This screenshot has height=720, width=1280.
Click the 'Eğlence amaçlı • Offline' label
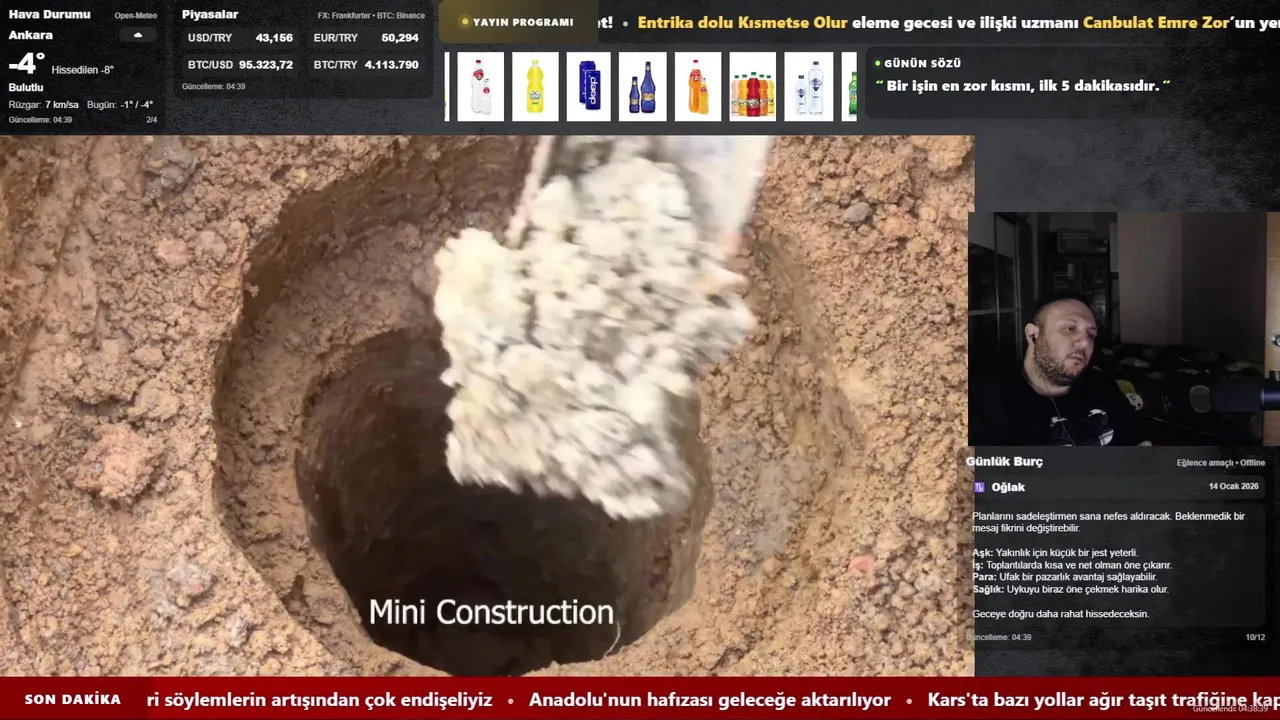point(1221,463)
